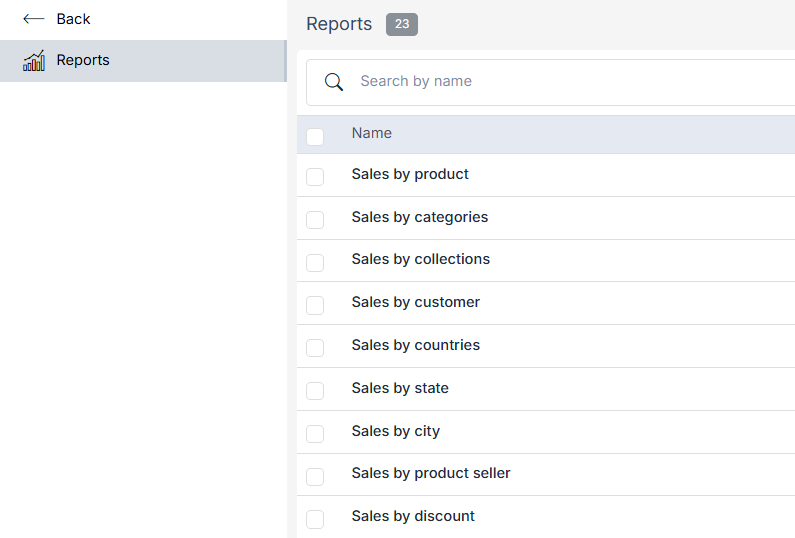Click the Back arrow icon
This screenshot has height=538, width=795.
tap(33, 19)
